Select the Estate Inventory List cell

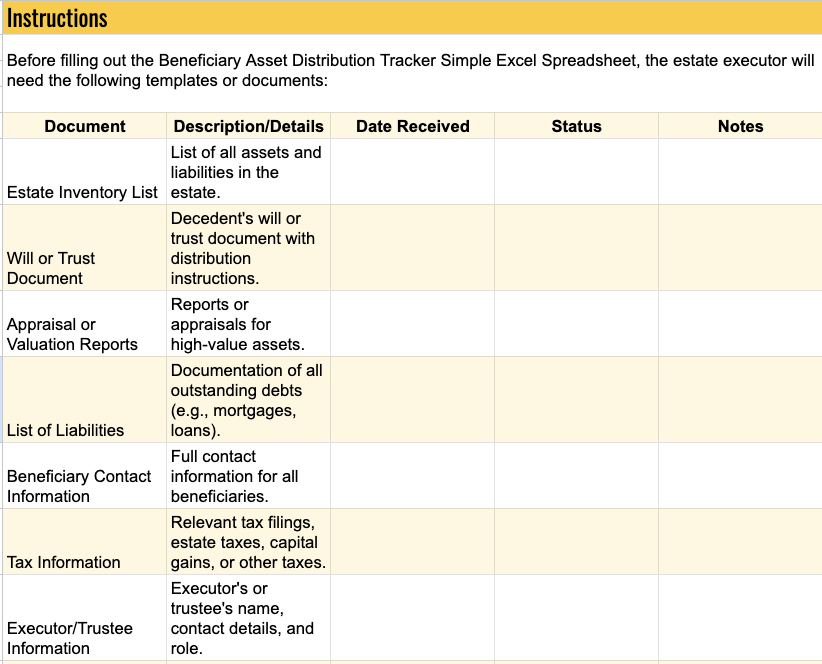pyautogui.click(x=85, y=172)
